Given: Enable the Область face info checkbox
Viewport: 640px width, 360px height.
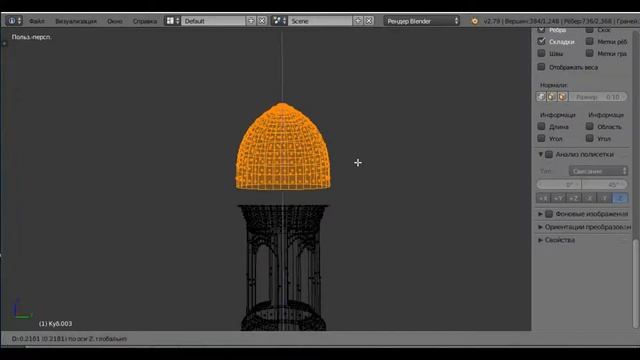Looking at the screenshot, I should pyautogui.click(x=589, y=126).
